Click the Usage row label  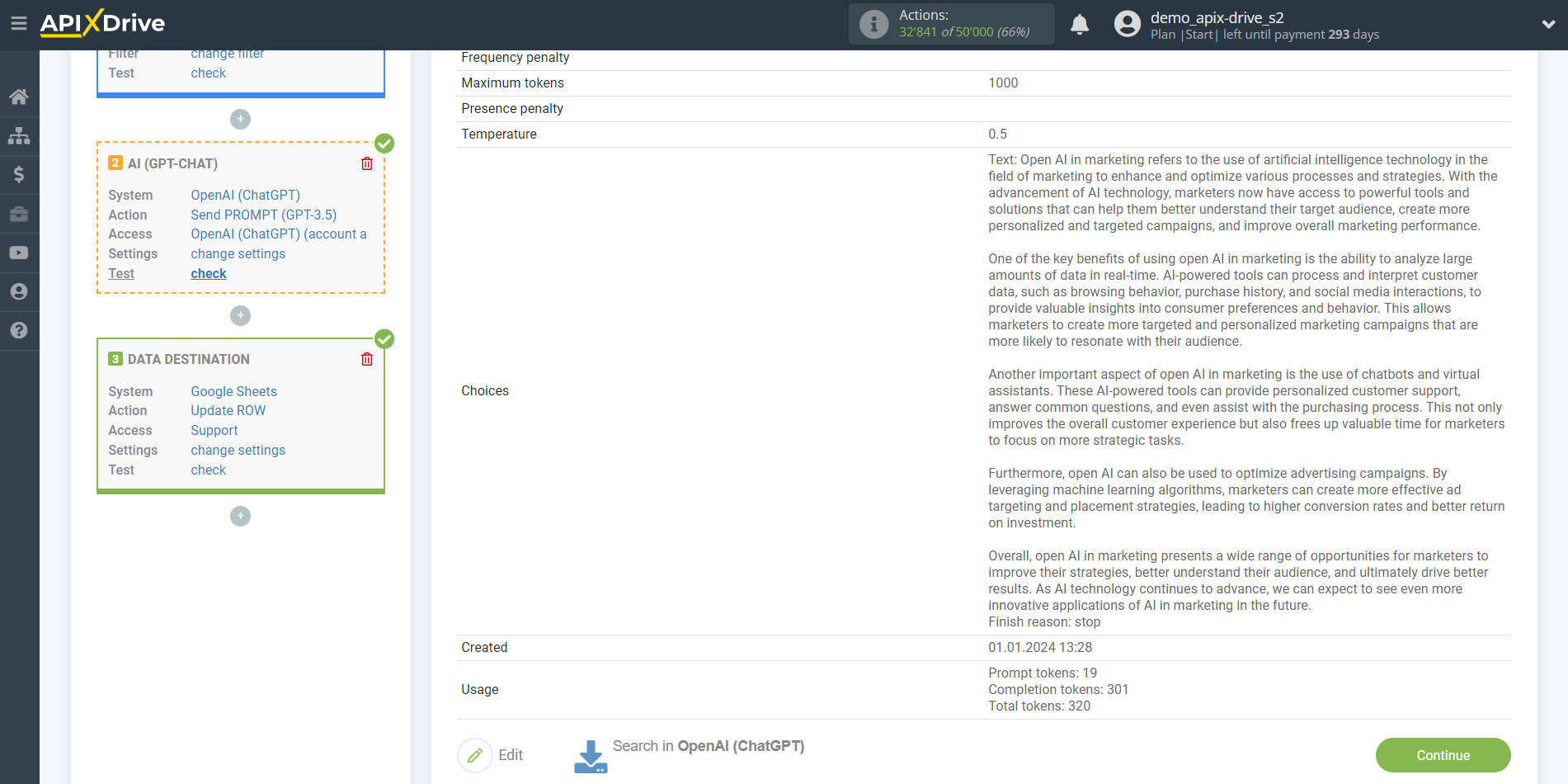click(x=479, y=689)
